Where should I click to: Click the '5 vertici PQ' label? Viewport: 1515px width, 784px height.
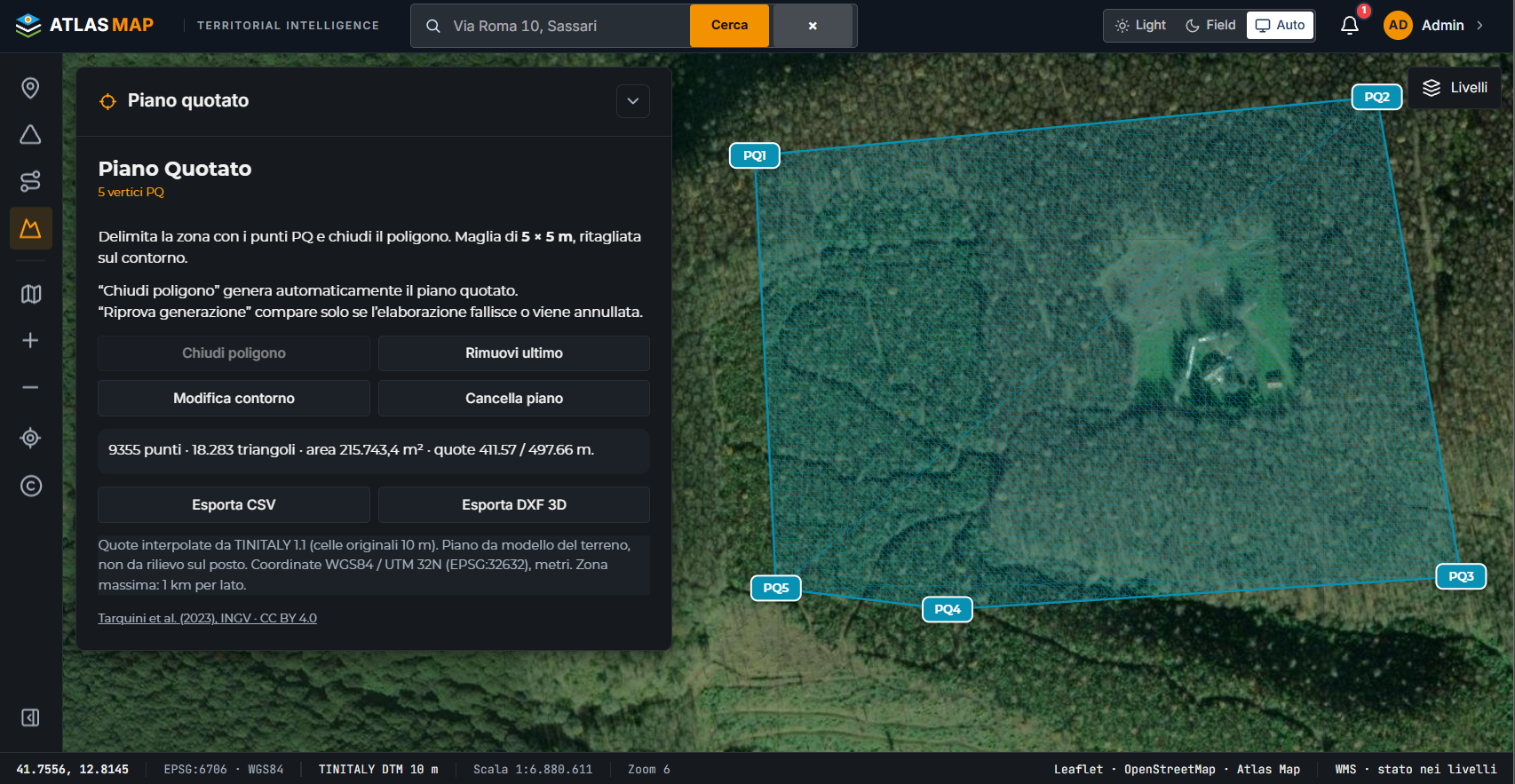click(131, 192)
